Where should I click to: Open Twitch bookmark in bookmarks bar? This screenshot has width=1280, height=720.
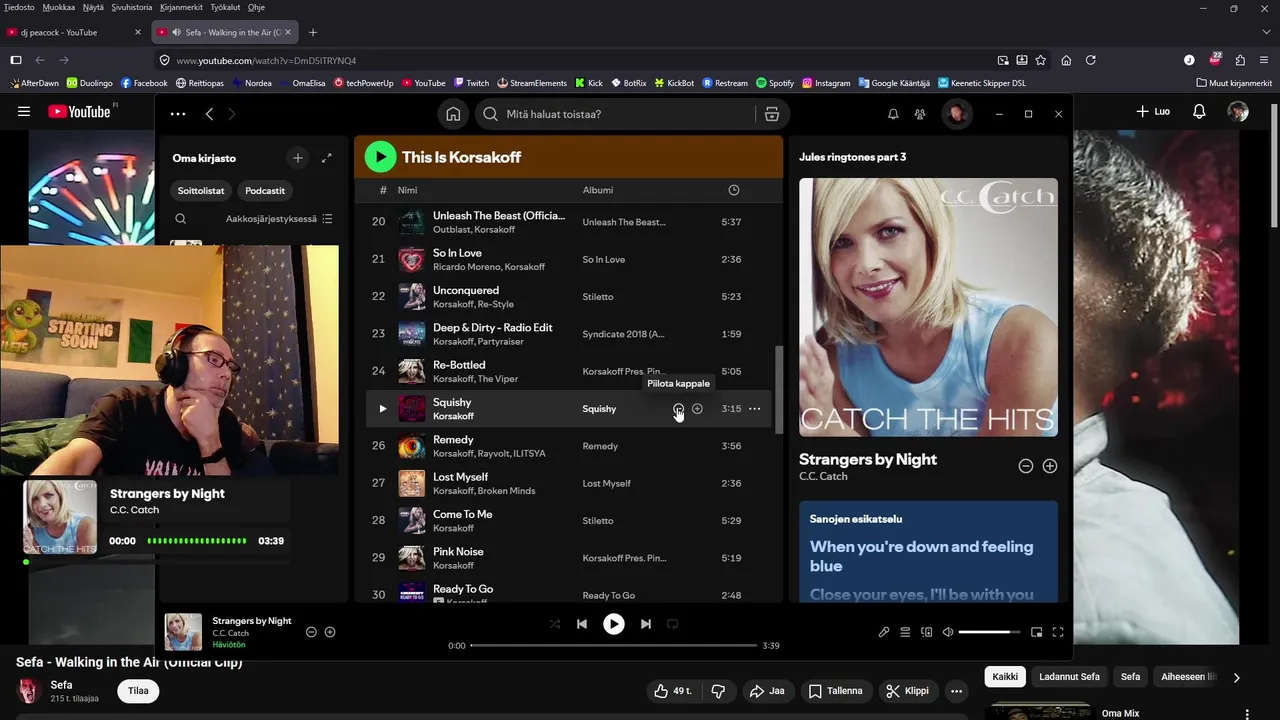click(x=471, y=83)
